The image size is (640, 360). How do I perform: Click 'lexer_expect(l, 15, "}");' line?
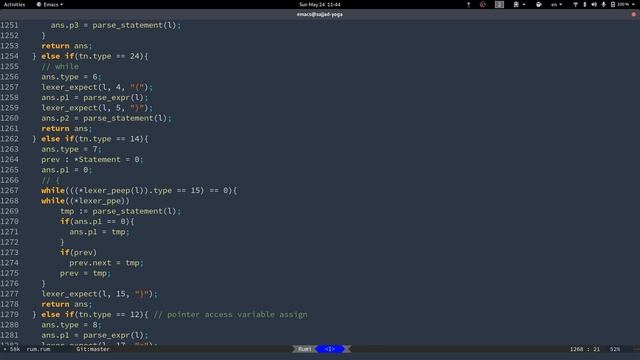[x=99, y=294]
